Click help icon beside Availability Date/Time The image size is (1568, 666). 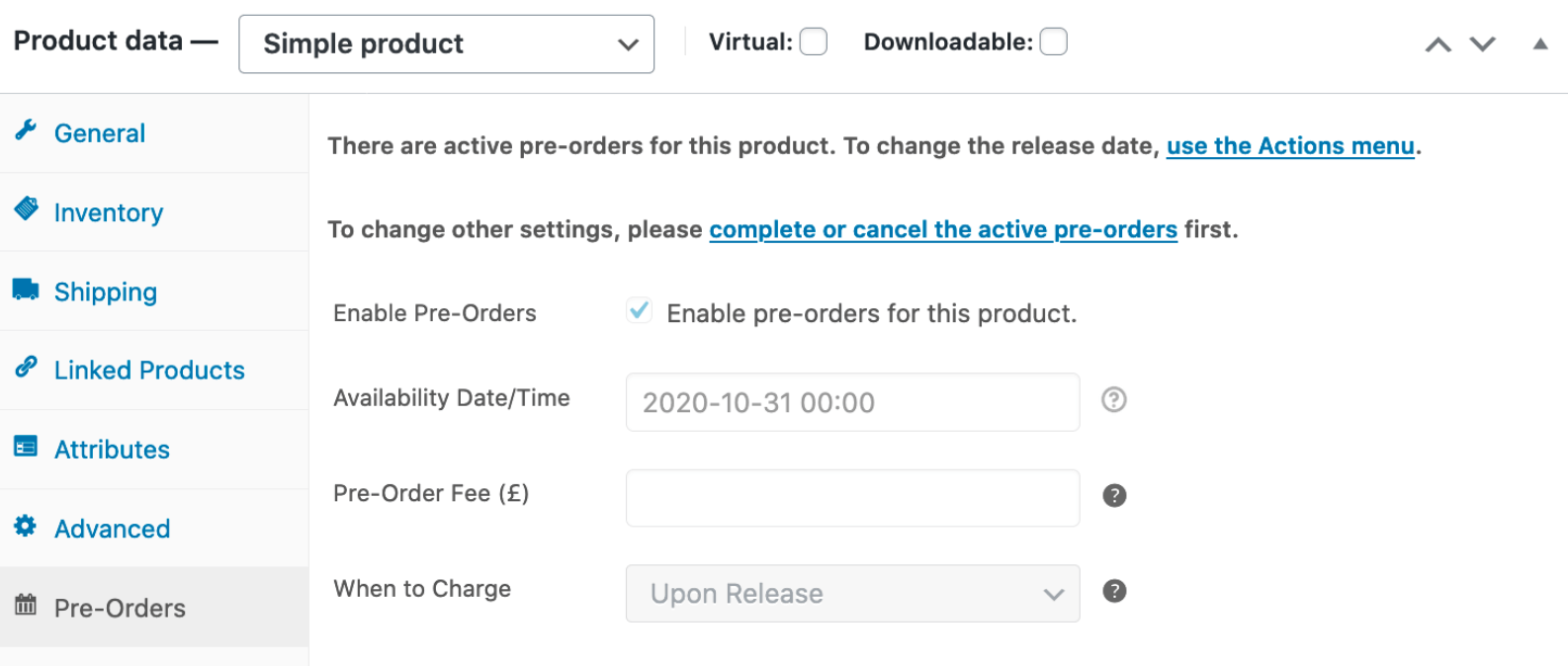[x=1114, y=400]
